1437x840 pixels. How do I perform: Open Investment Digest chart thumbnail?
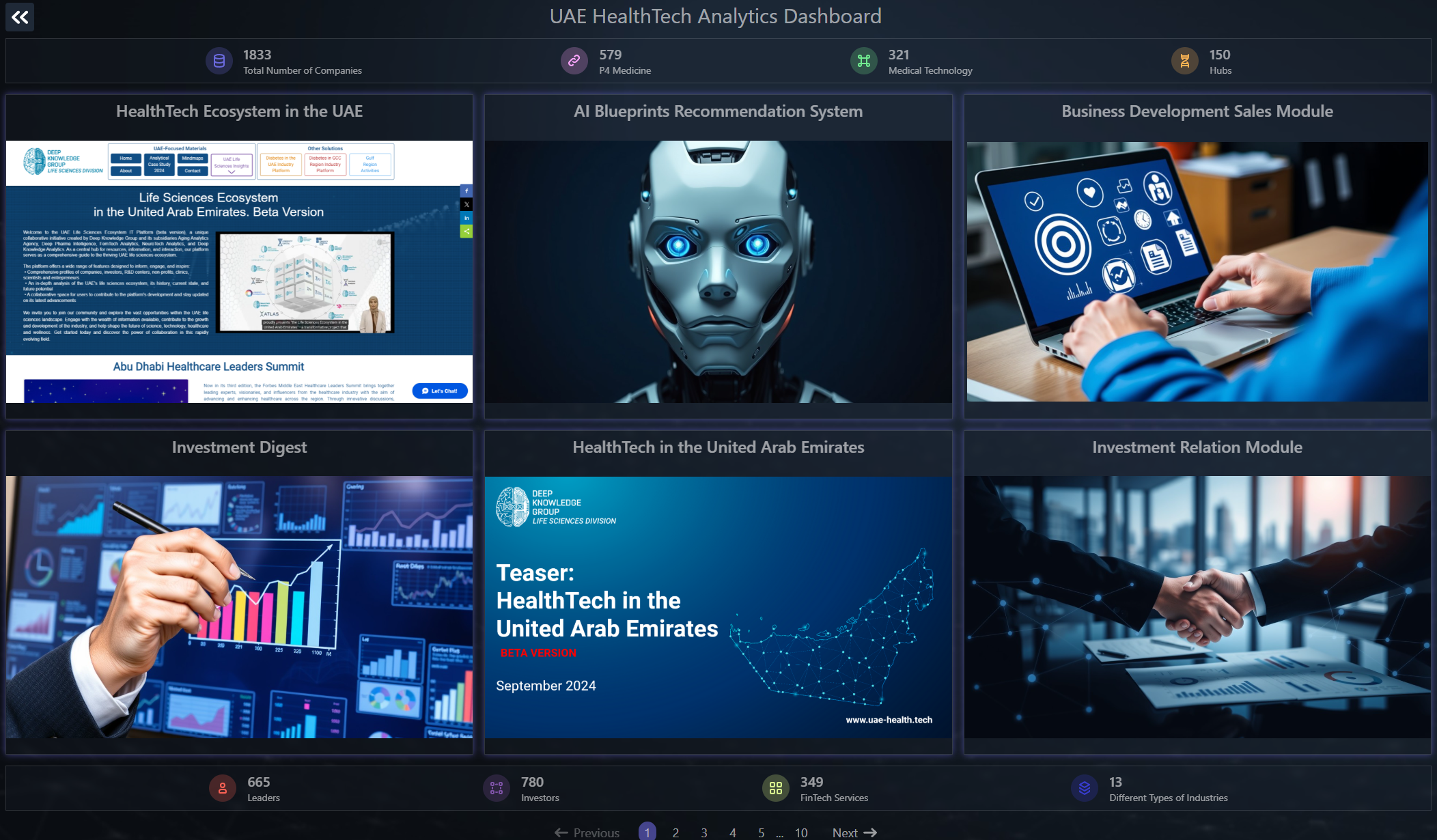click(239, 606)
